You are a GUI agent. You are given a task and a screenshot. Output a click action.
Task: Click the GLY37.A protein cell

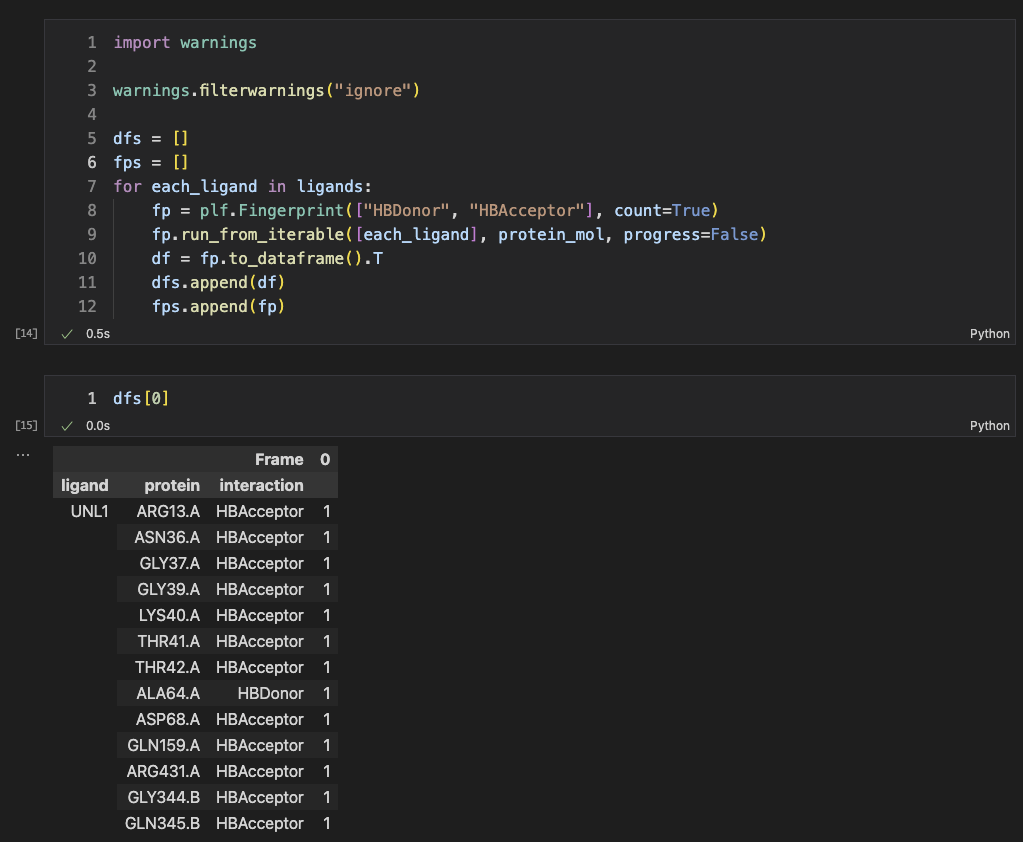(170, 564)
